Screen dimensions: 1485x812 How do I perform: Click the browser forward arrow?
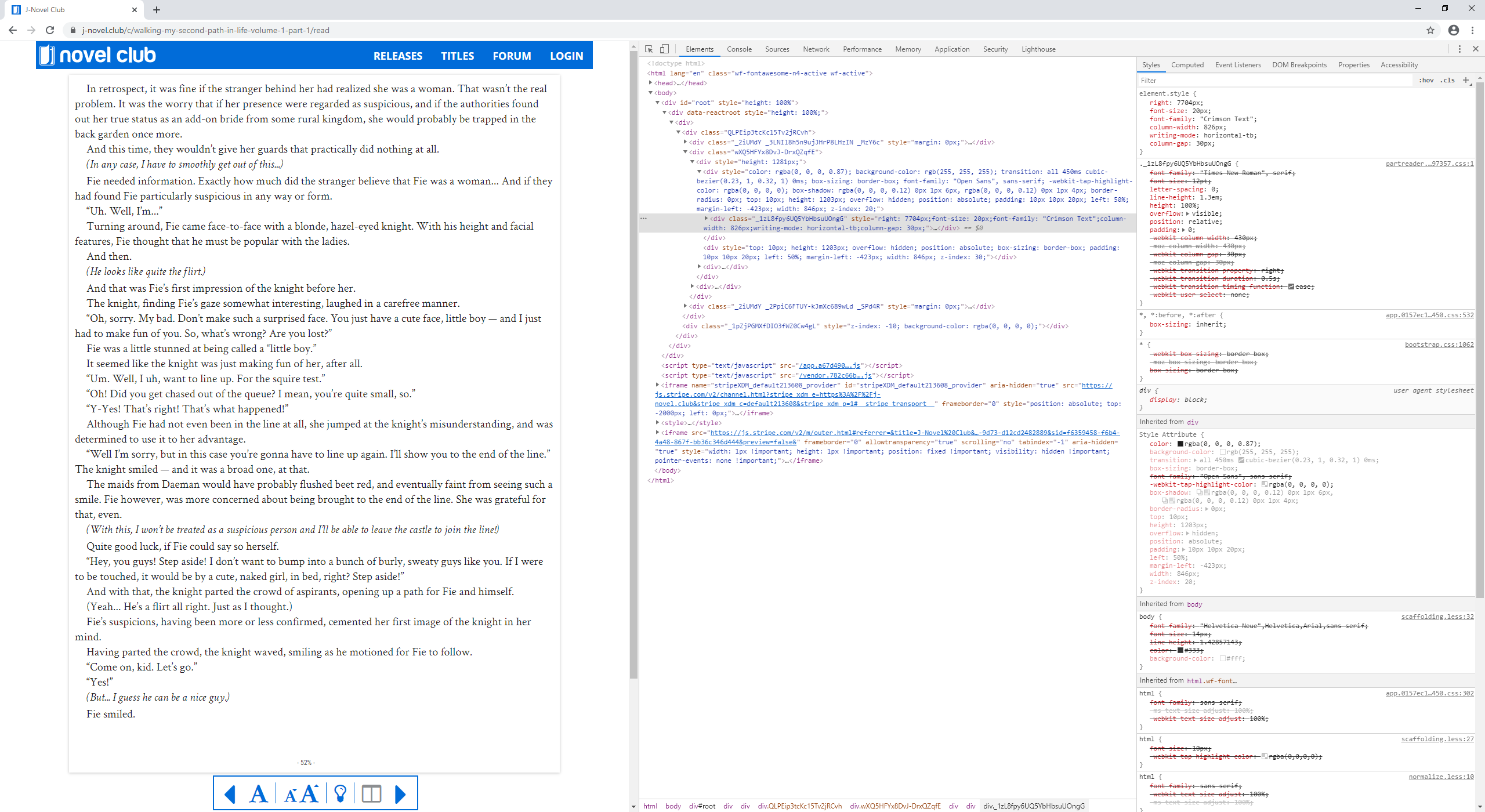(x=31, y=30)
